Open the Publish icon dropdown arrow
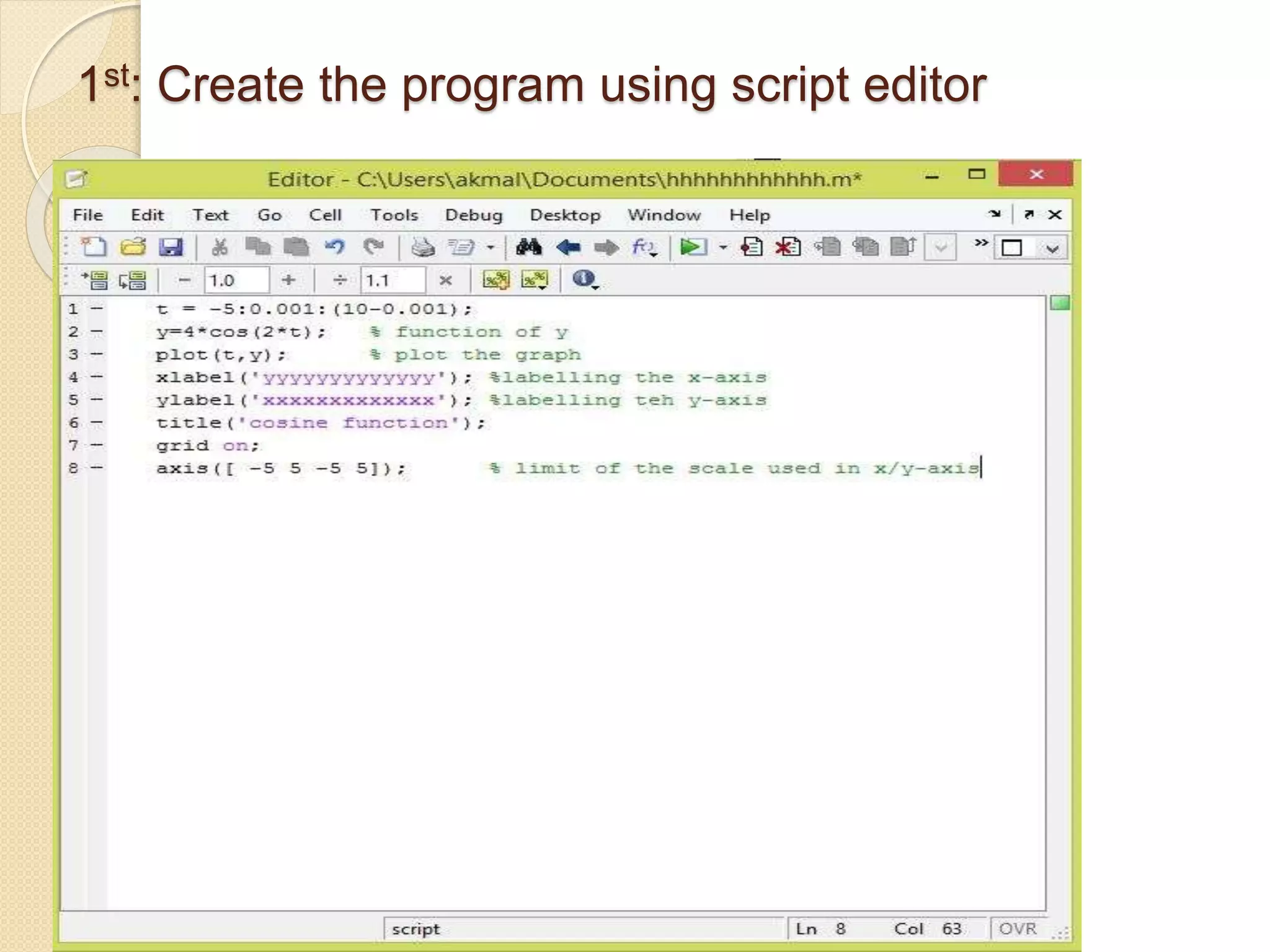 click(x=491, y=248)
